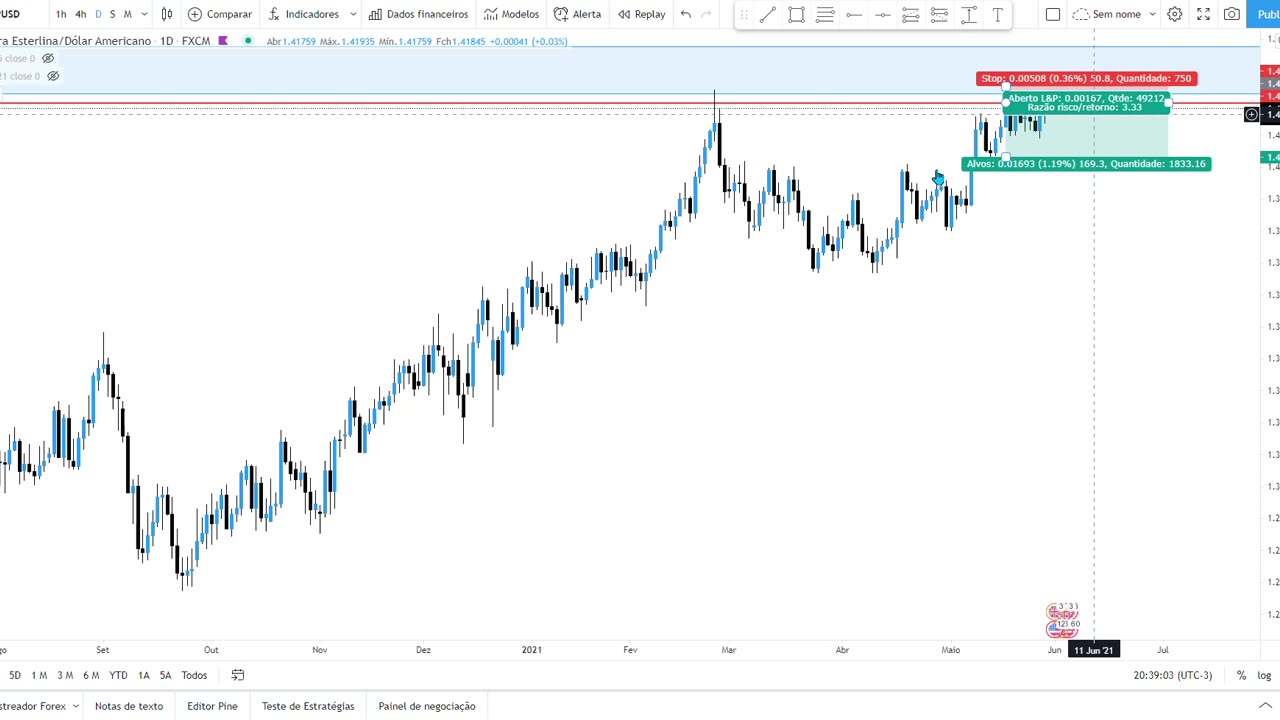Set date range to 1M
This screenshot has height=720, width=1280.
tap(39, 675)
